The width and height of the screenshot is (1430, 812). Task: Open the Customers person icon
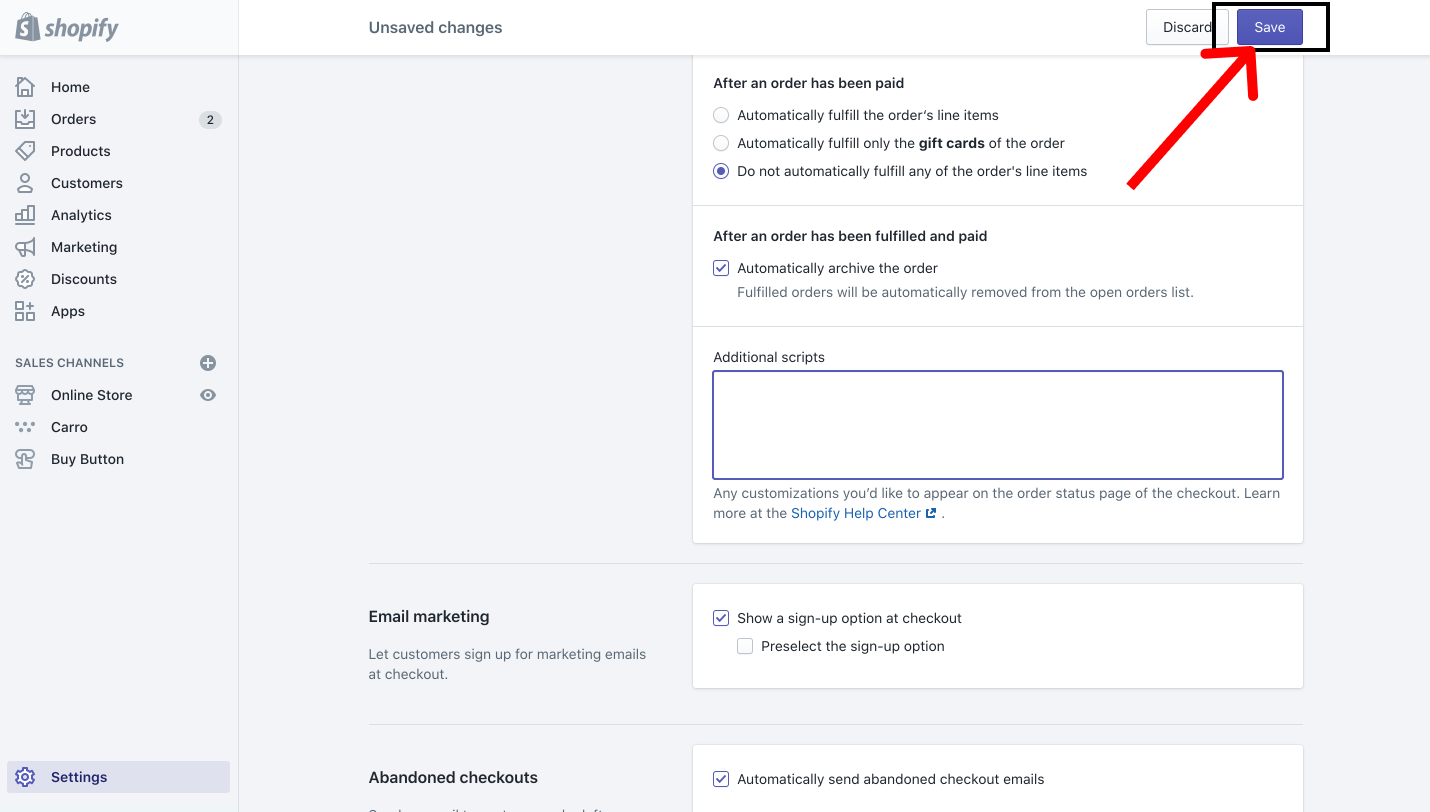tap(25, 183)
